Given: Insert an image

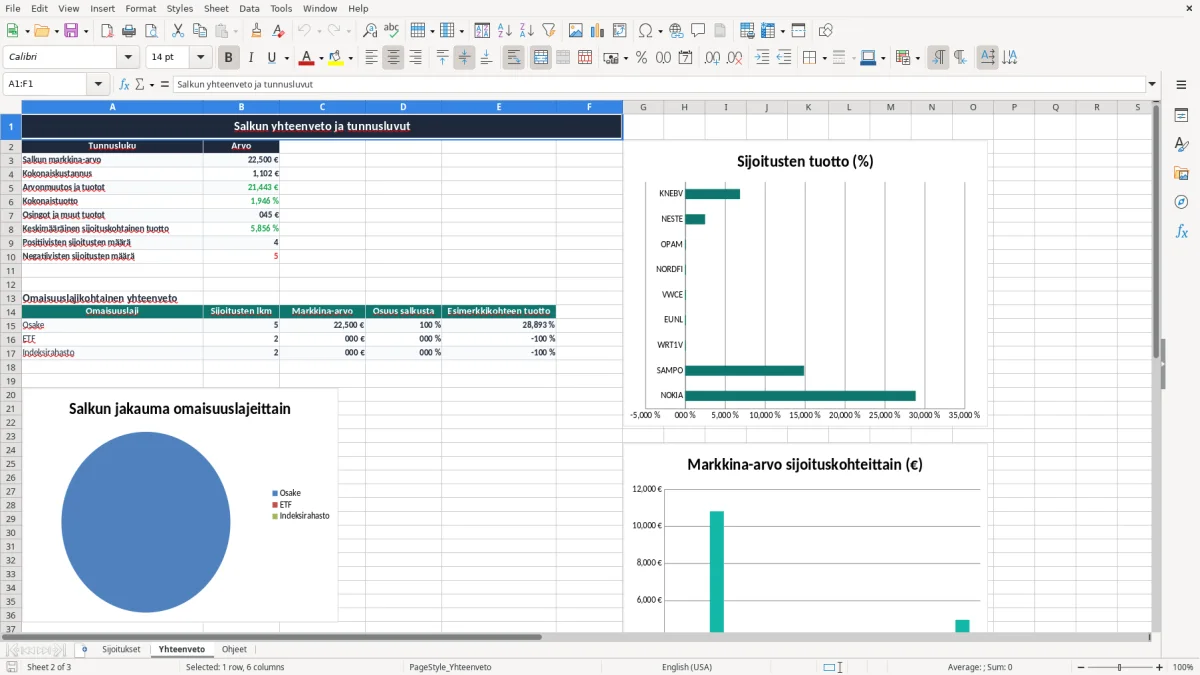Looking at the screenshot, I should pos(575,31).
